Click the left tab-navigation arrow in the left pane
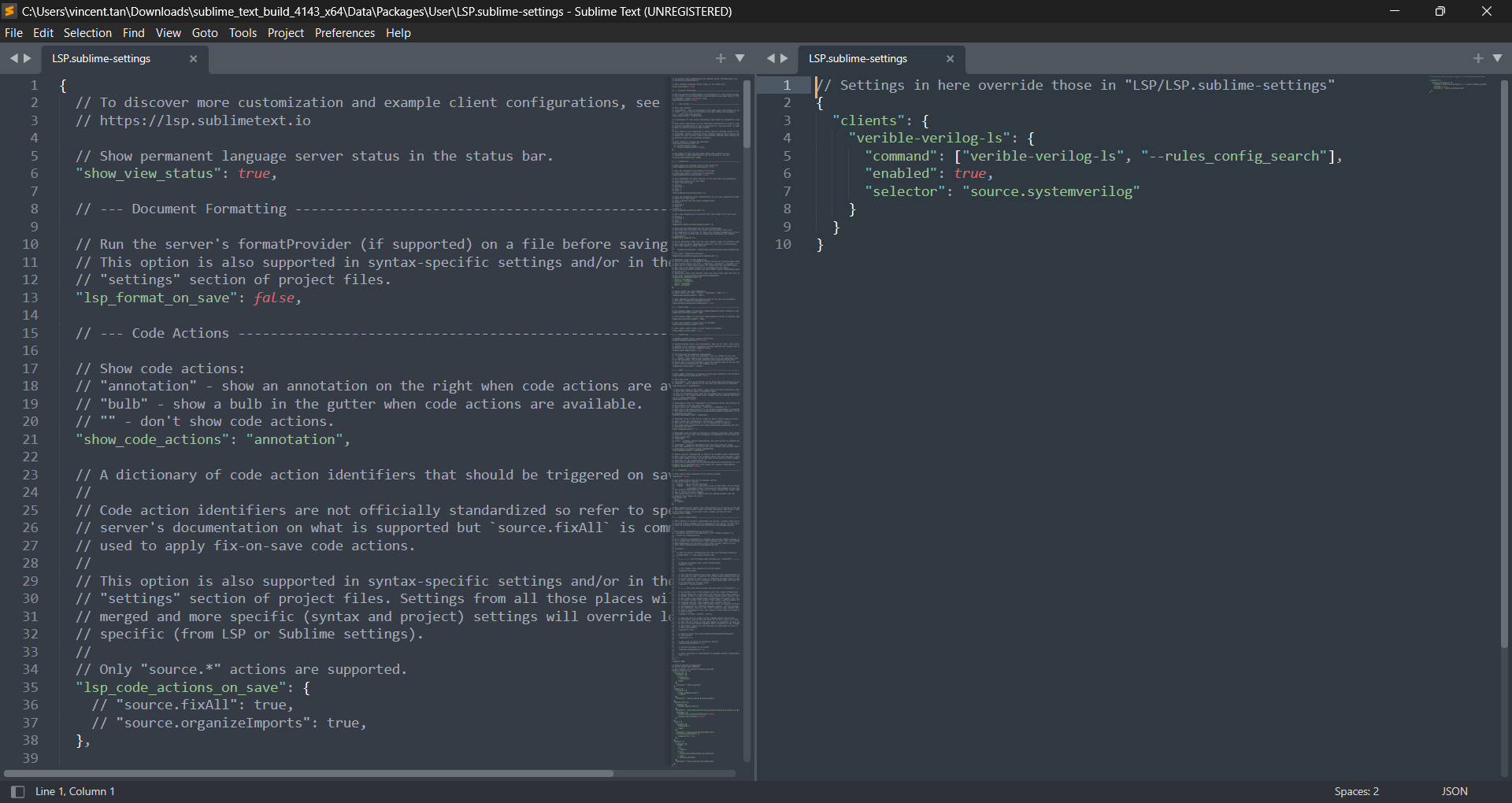The image size is (1512, 803). 14,57
